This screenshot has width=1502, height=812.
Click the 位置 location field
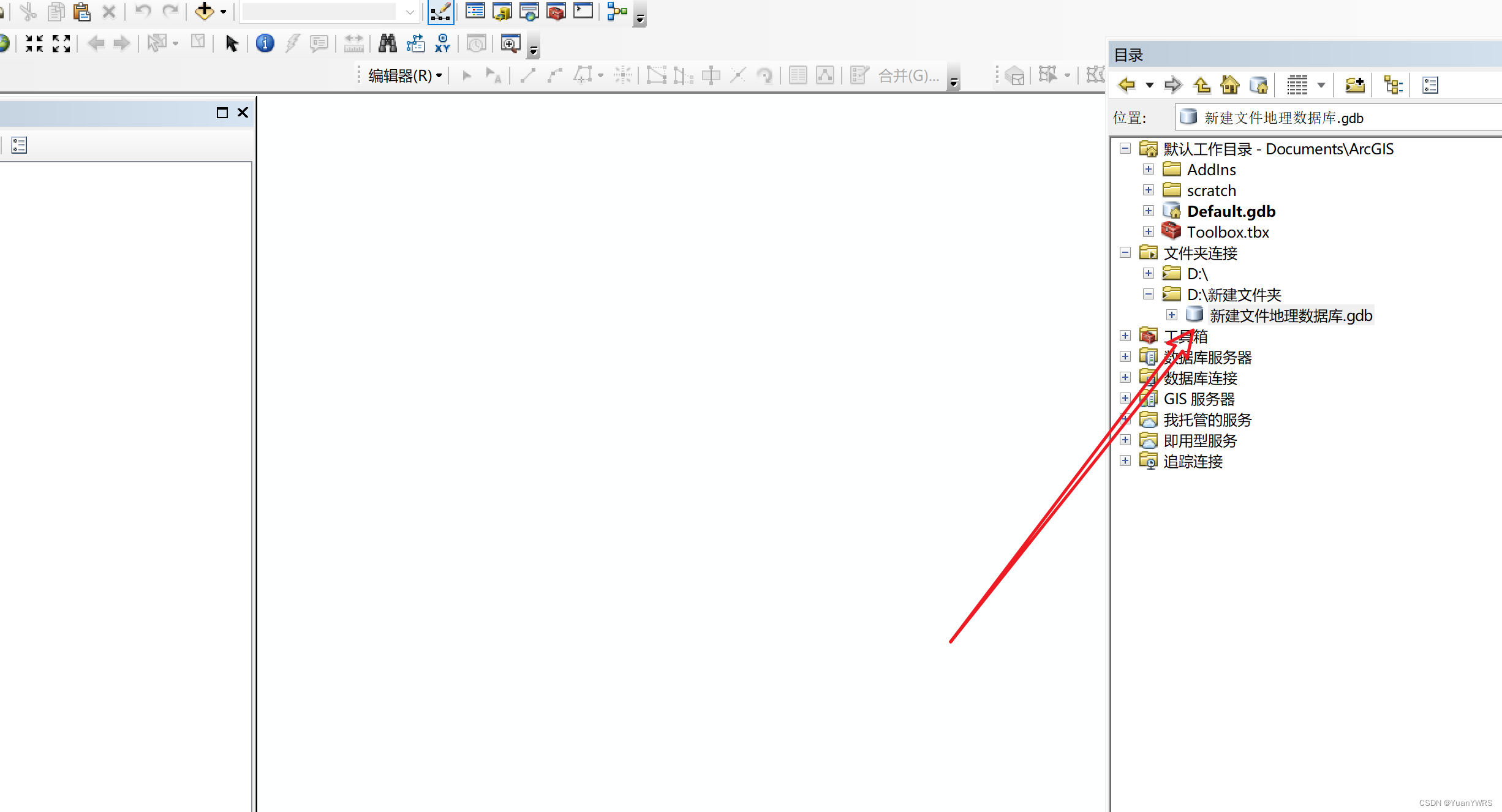(1338, 118)
